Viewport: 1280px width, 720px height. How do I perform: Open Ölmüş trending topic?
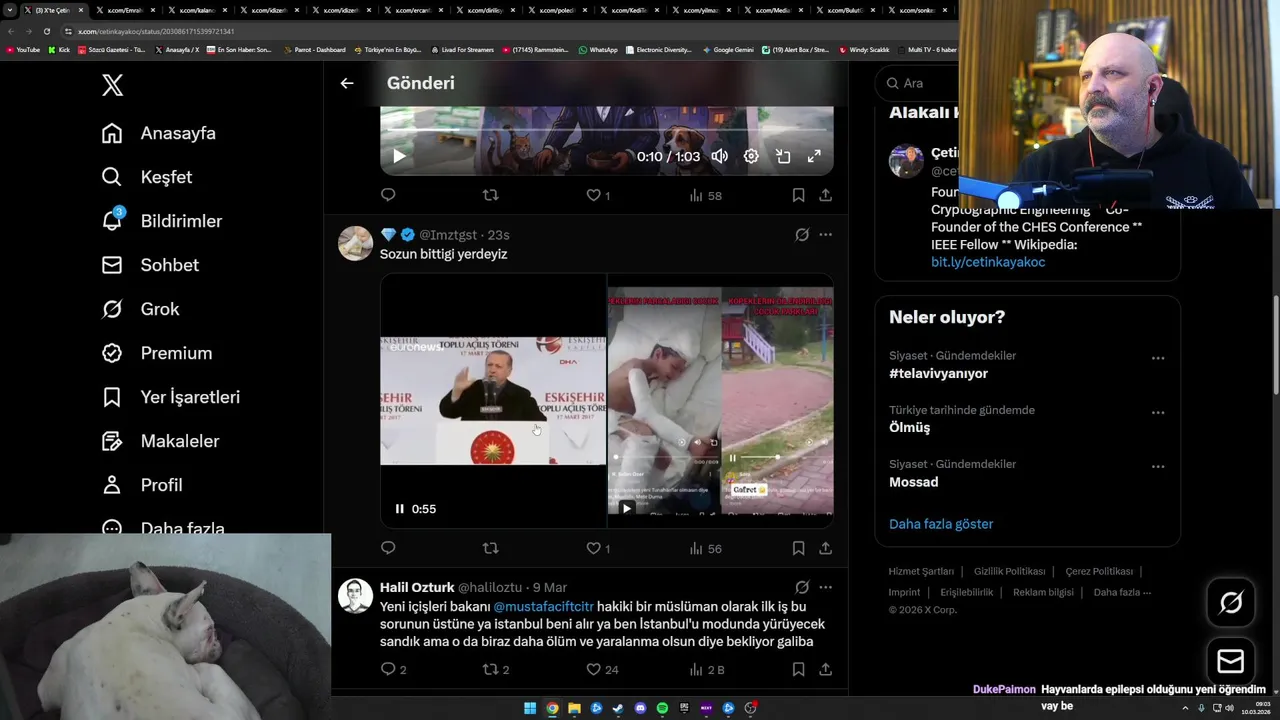tap(909, 427)
